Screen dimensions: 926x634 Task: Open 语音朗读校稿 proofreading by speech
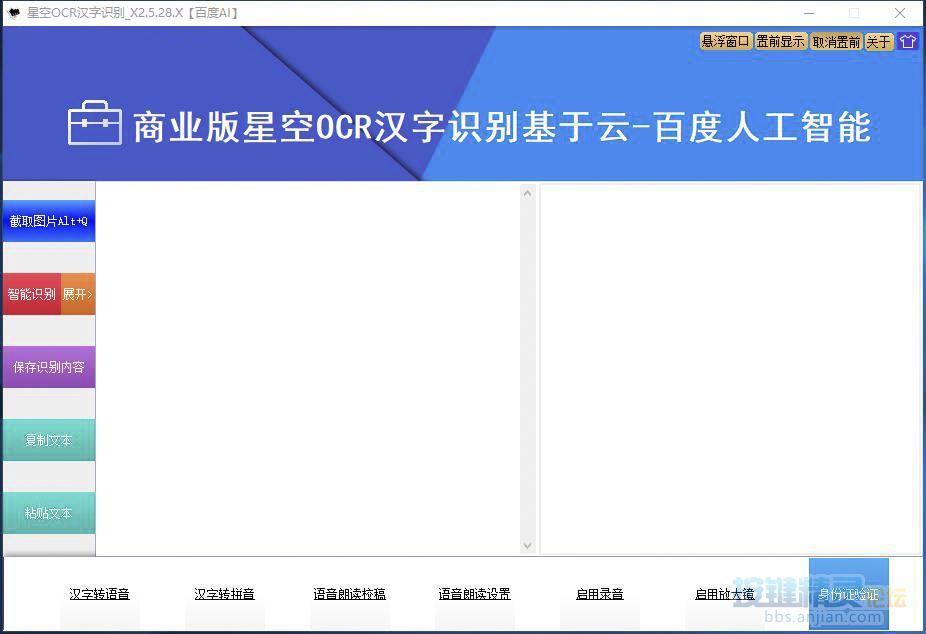[x=349, y=593]
